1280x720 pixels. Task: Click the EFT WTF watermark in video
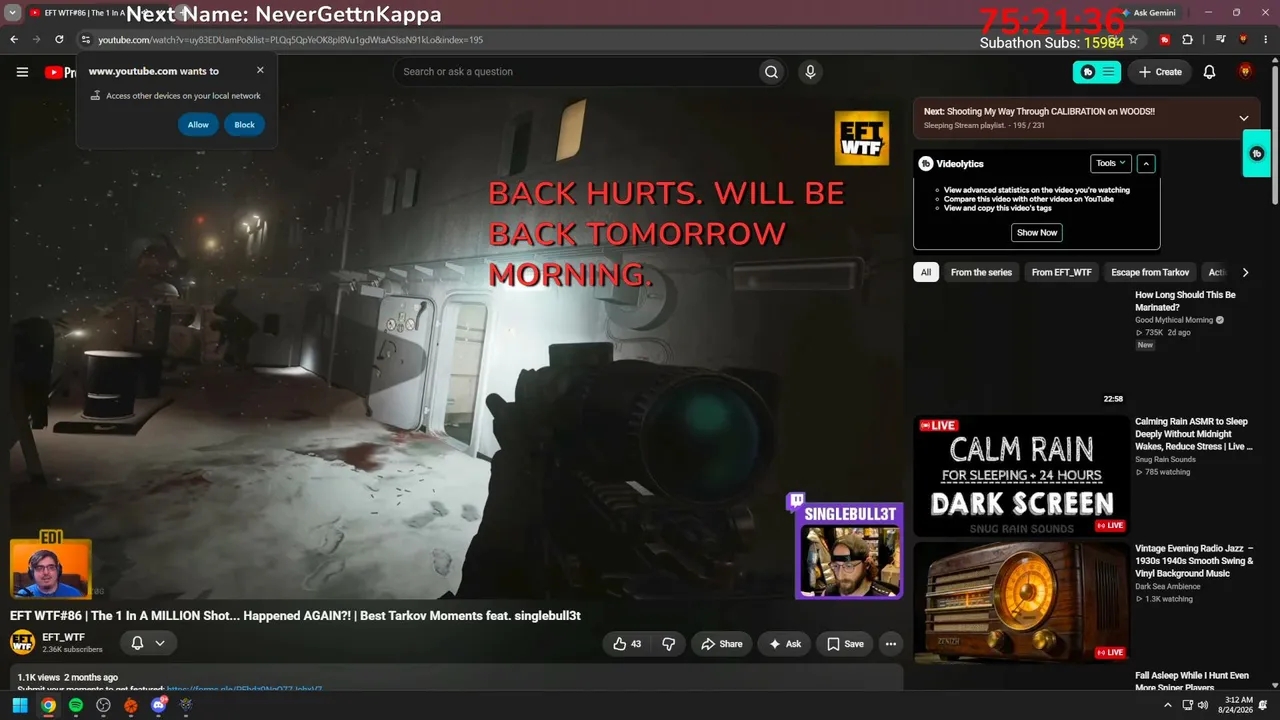pos(861,137)
